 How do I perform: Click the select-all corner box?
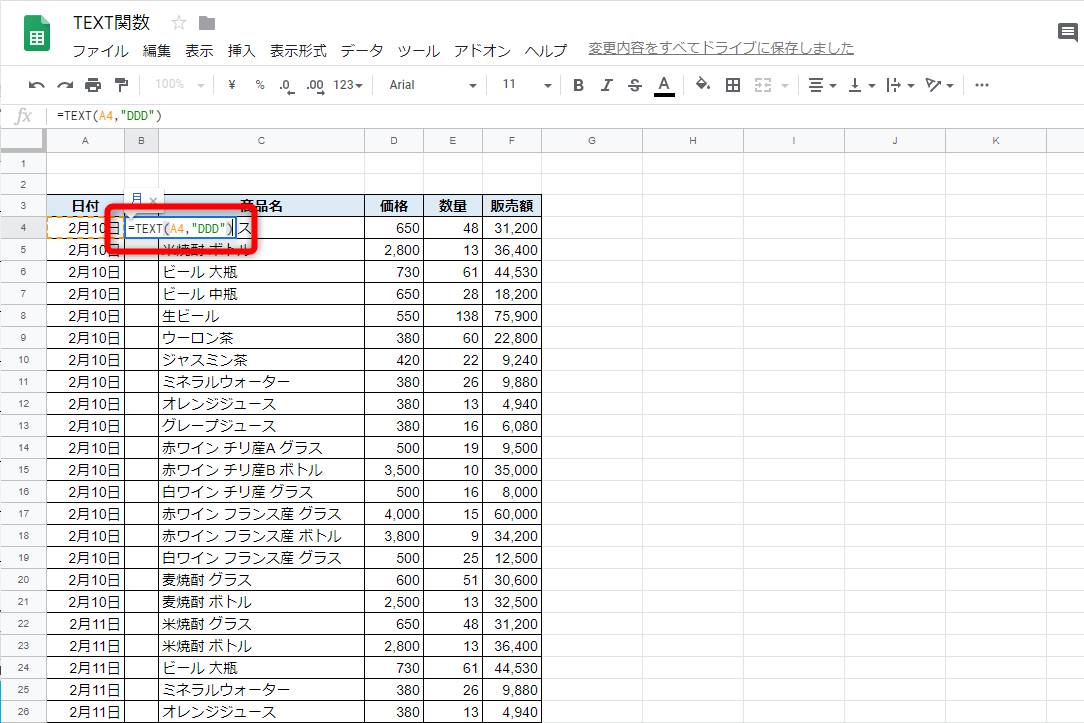click(23, 140)
